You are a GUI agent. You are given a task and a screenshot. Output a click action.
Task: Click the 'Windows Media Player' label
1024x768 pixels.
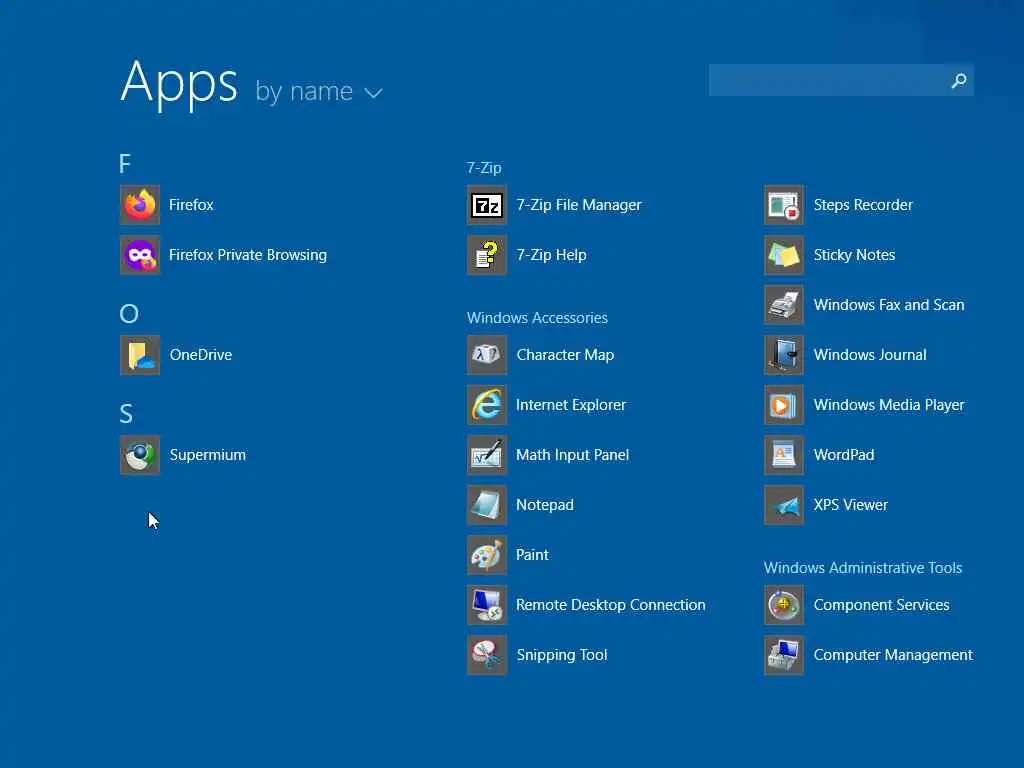pos(889,405)
